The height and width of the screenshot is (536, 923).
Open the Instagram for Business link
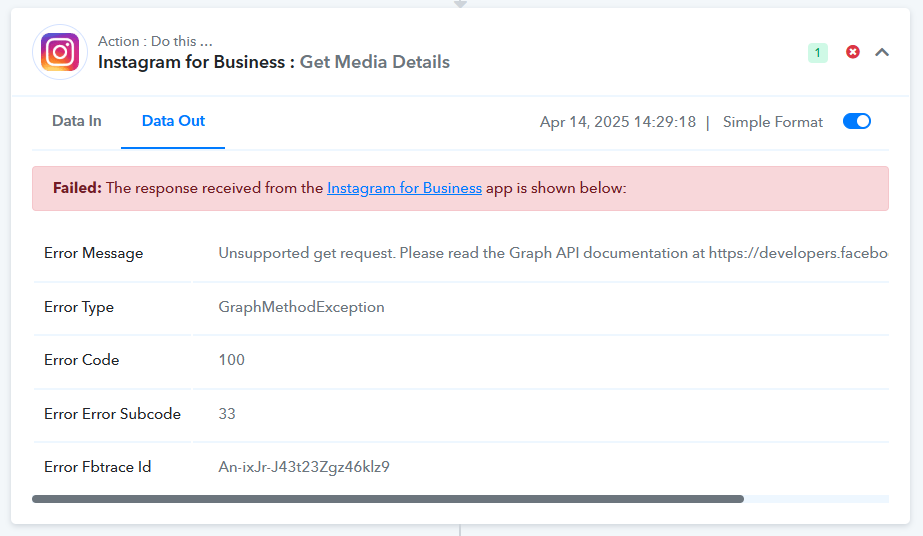(x=404, y=188)
